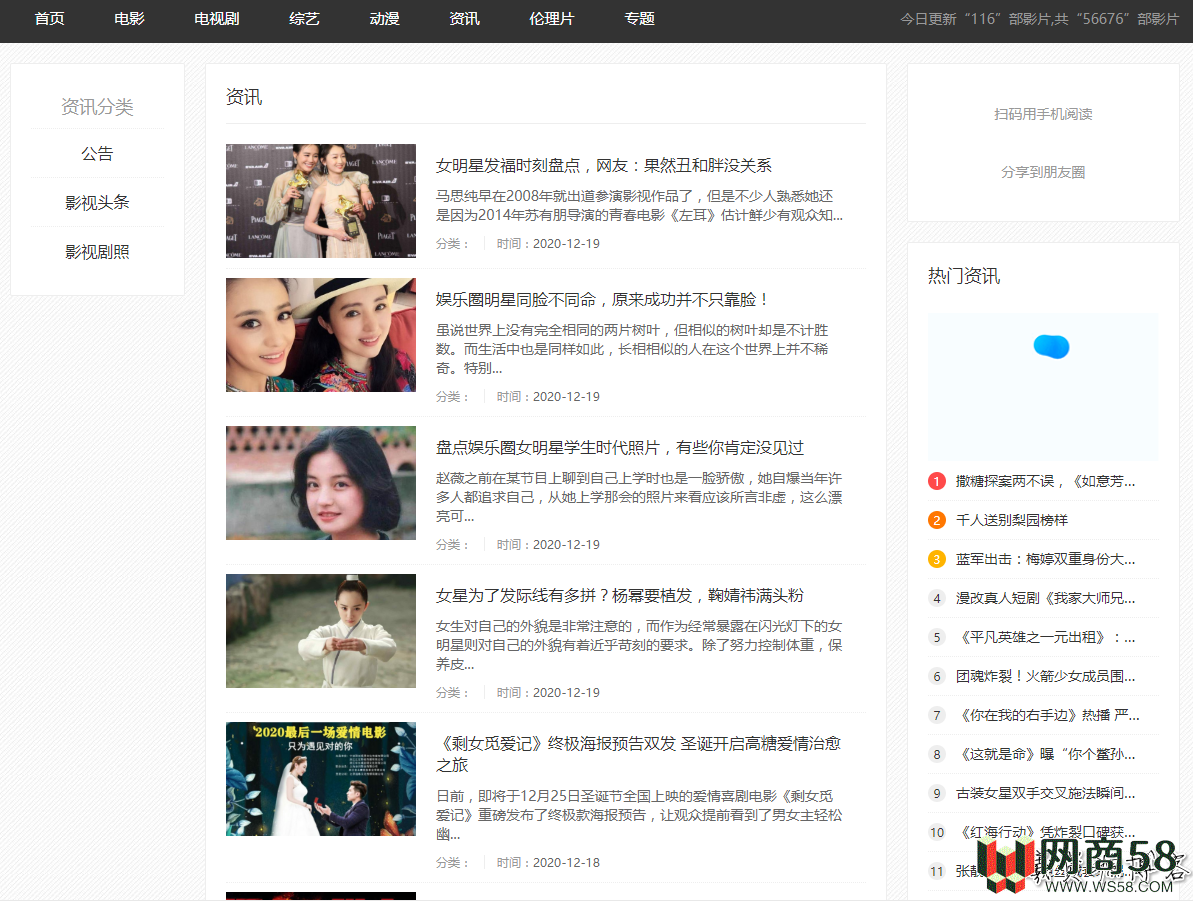Select 影视头条 category in sidebar
The image size is (1193, 901).
coord(97,202)
